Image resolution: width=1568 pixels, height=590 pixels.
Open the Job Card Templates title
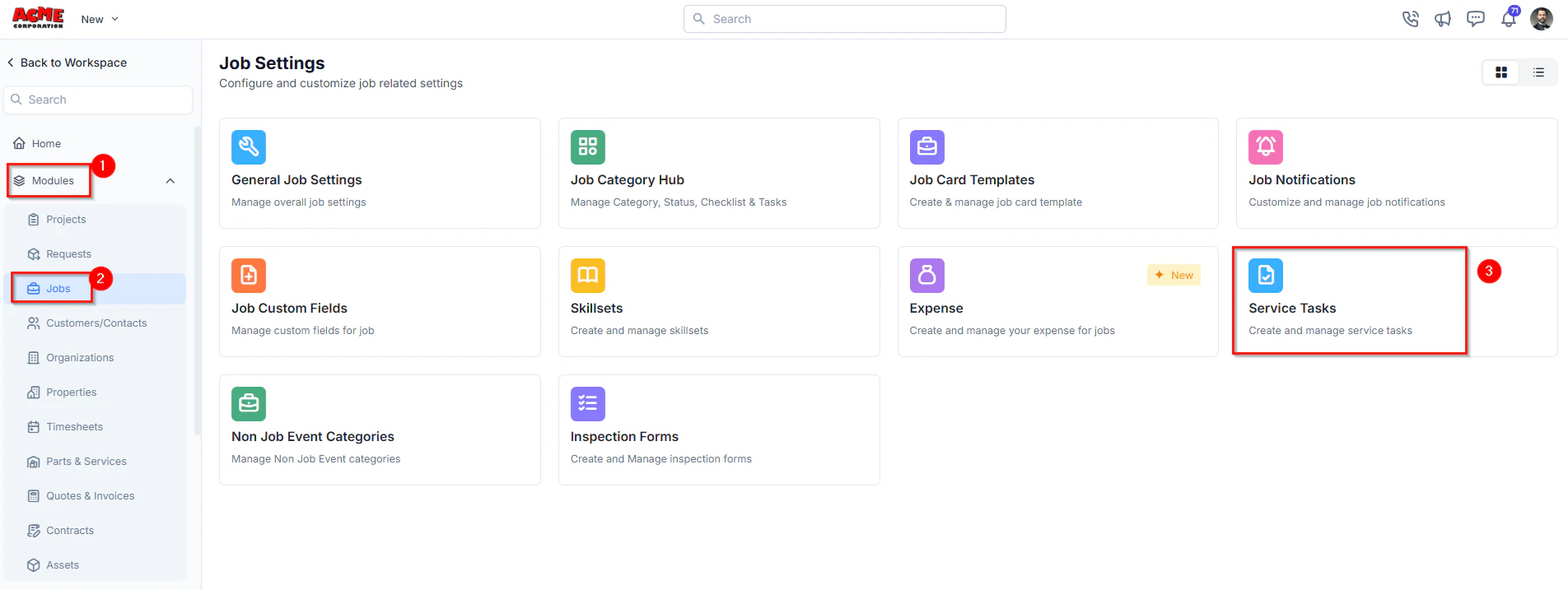pos(972,180)
